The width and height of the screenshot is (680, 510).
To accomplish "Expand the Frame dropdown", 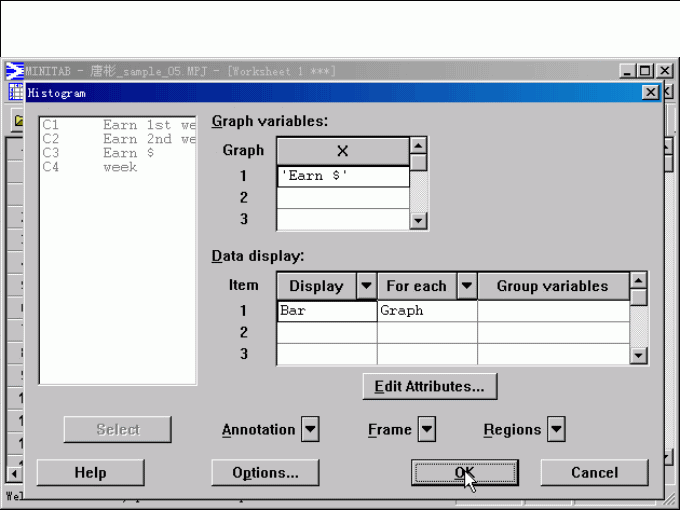I will click(427, 430).
